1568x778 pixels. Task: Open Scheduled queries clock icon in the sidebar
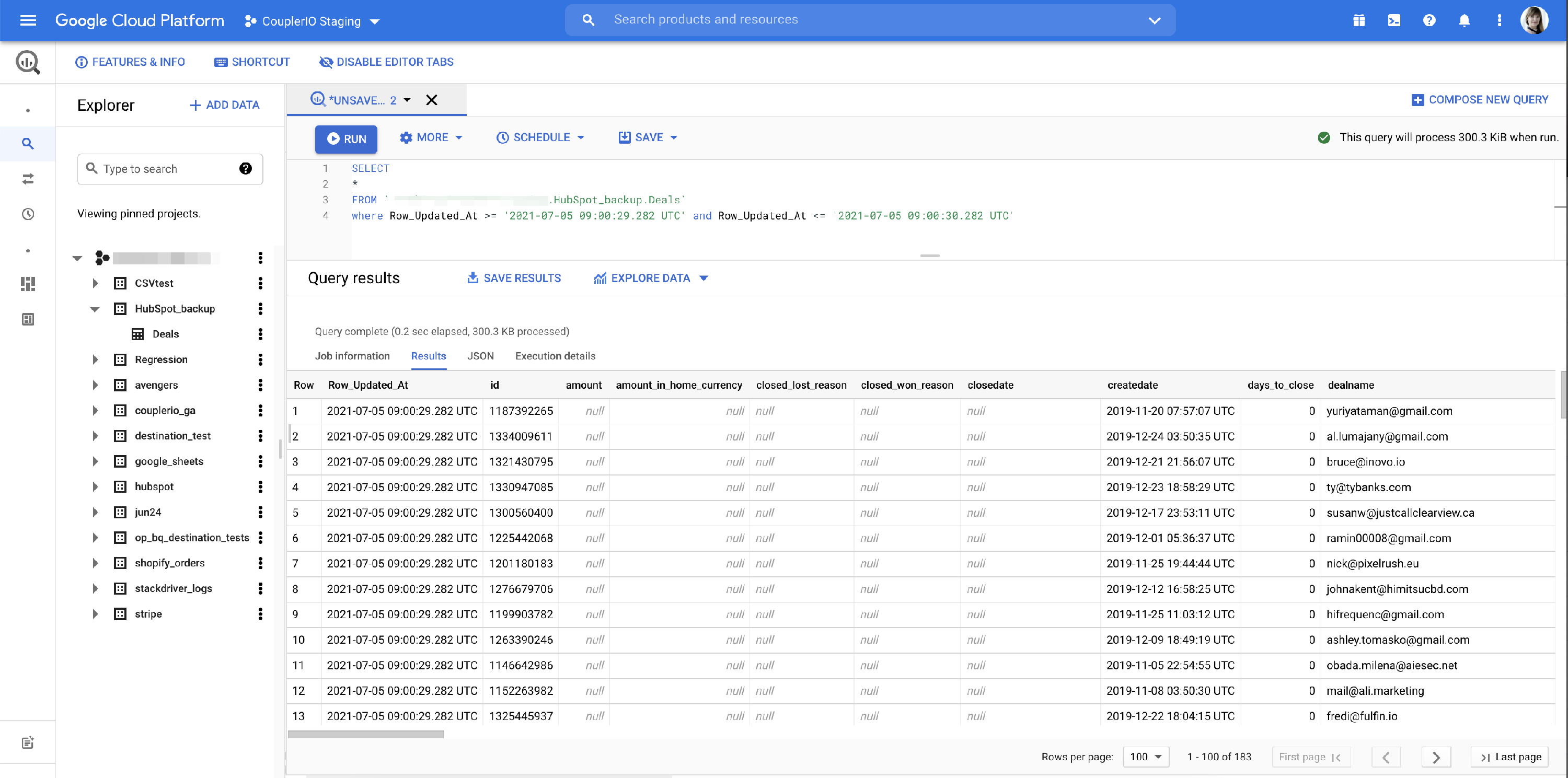28,214
